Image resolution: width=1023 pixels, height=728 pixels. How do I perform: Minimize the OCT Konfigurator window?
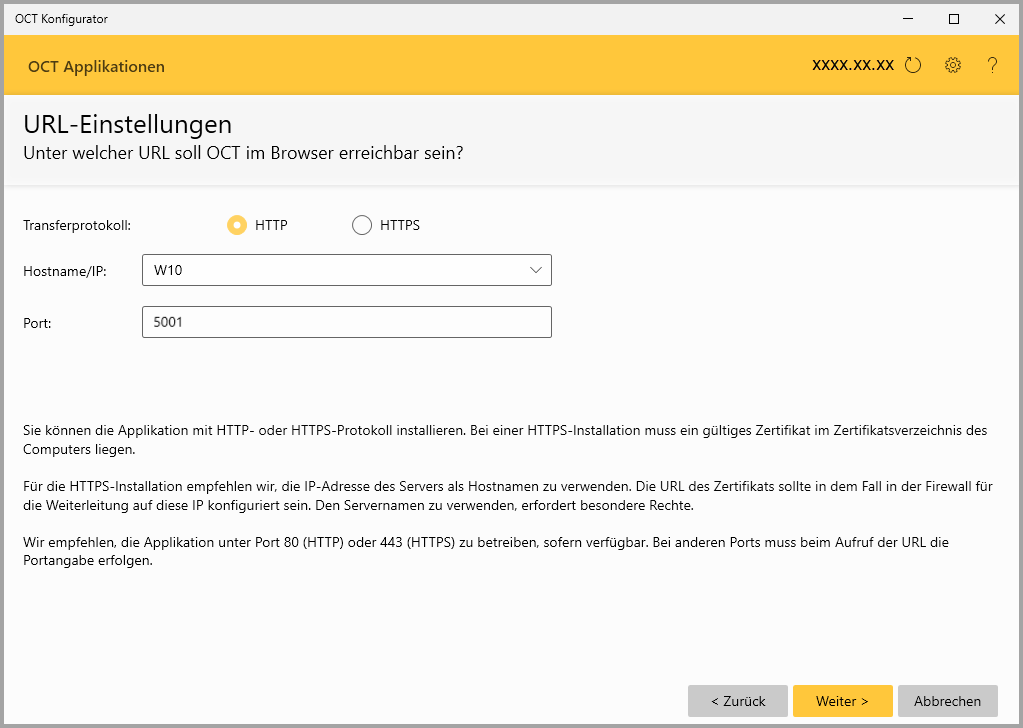coord(908,18)
